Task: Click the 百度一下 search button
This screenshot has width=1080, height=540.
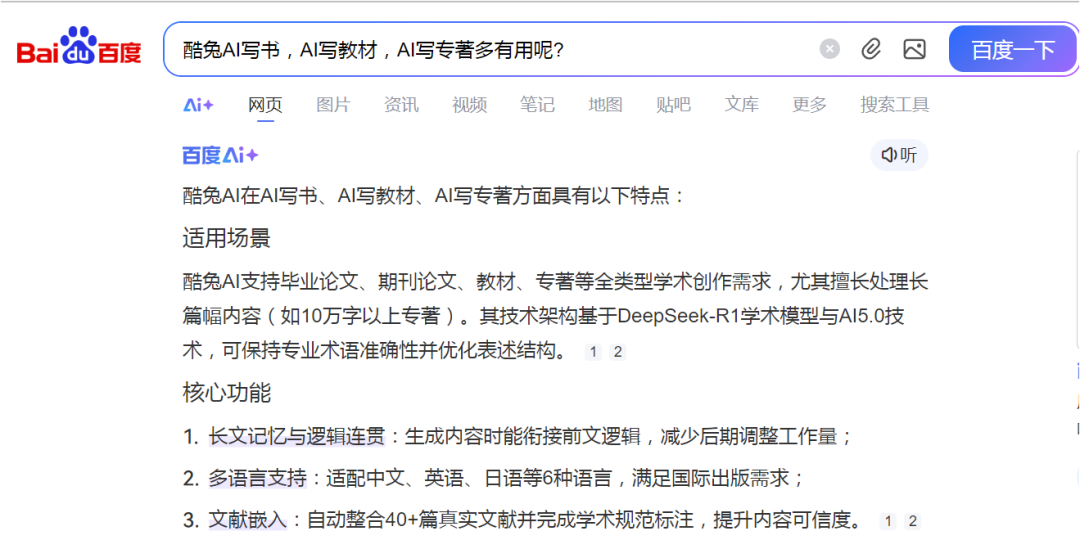Action: tap(1012, 50)
